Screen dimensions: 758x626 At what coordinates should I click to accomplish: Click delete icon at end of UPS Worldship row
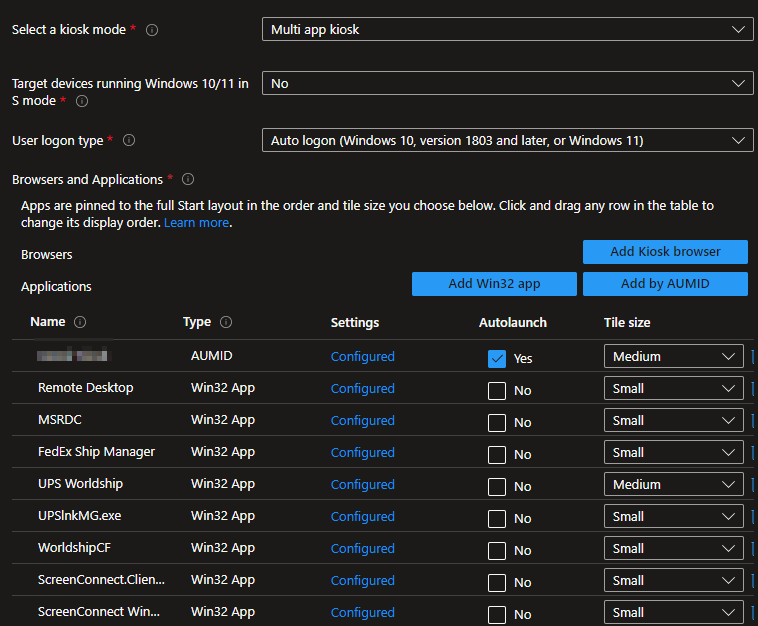(x=753, y=484)
